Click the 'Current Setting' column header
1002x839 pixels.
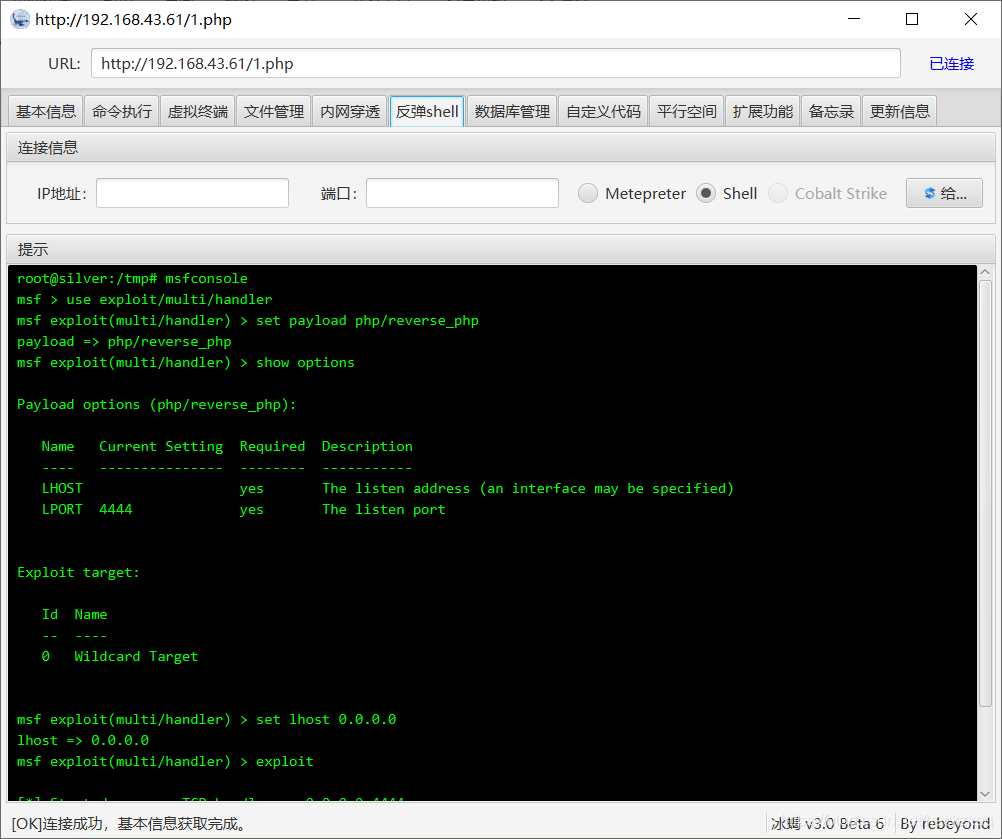[x=161, y=446]
